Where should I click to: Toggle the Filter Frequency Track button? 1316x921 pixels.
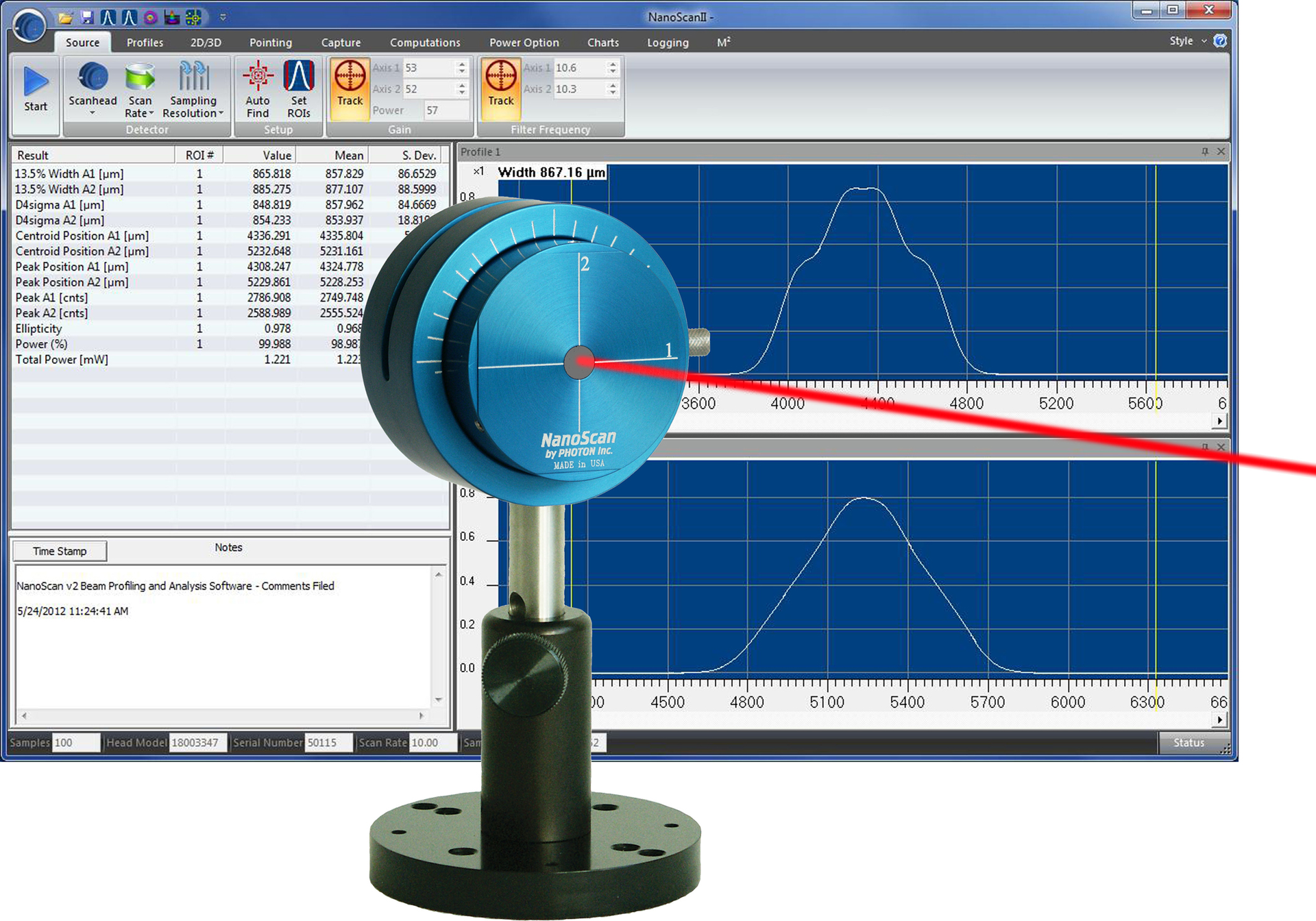click(x=500, y=88)
